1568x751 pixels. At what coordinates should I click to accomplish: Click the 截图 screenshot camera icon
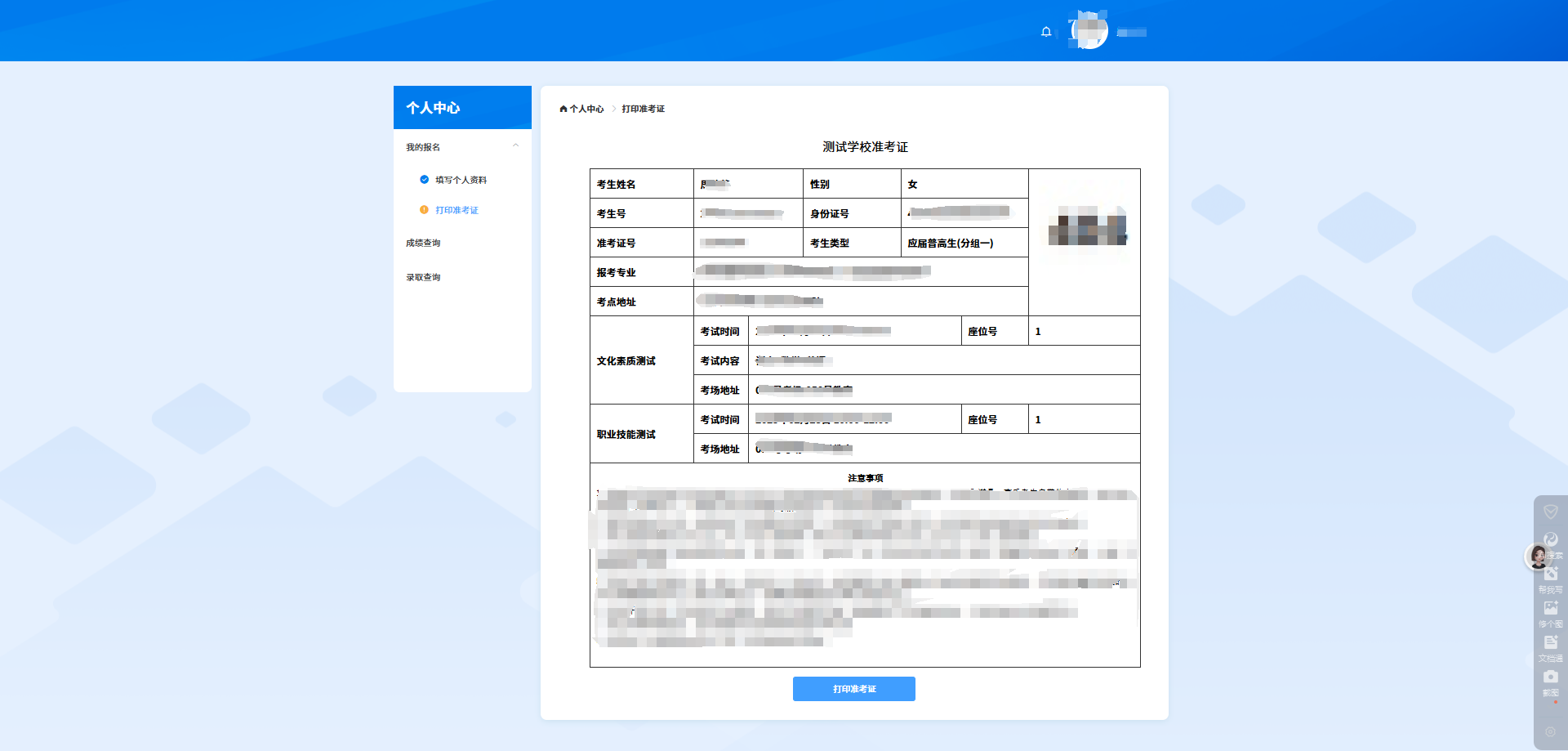pos(1550,677)
